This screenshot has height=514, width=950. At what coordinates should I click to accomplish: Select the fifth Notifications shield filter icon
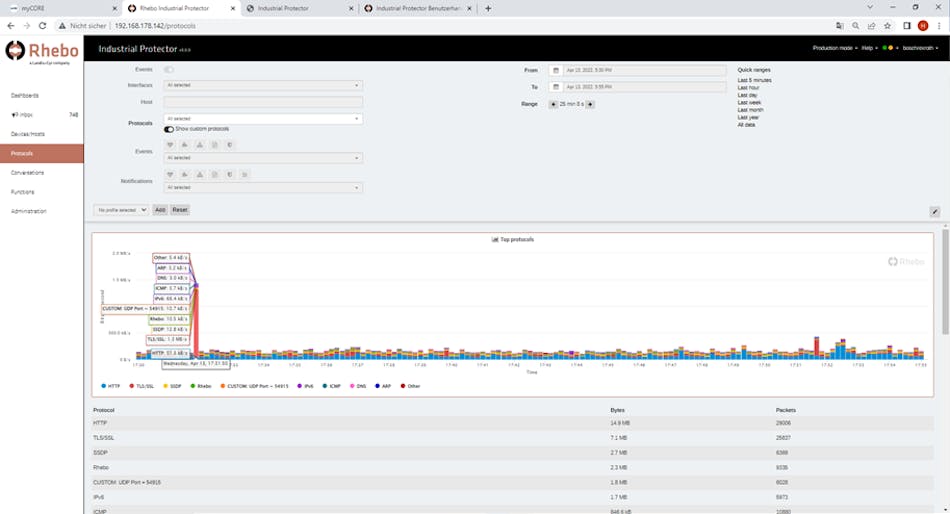coord(230,175)
